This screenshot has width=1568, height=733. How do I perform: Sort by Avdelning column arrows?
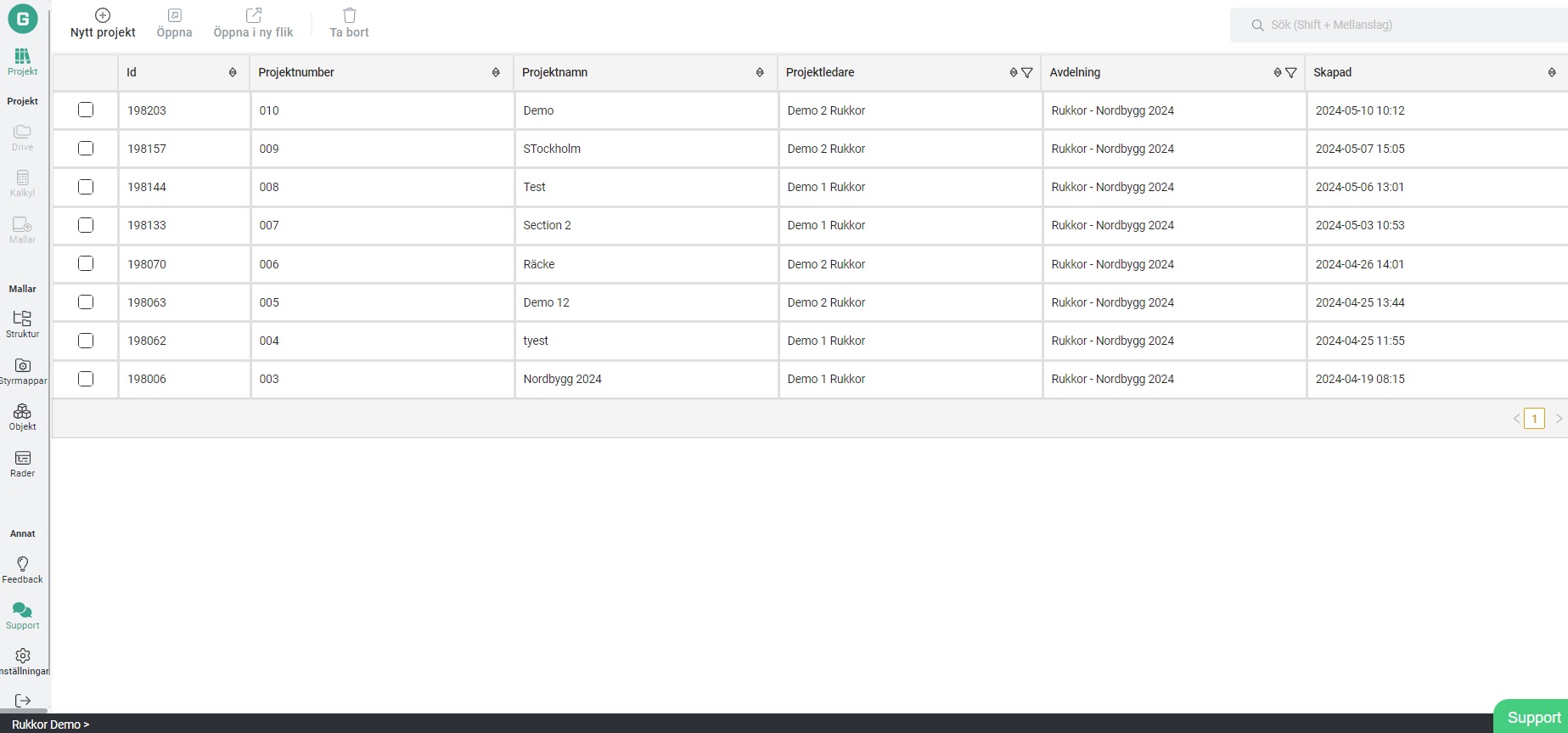click(1278, 72)
